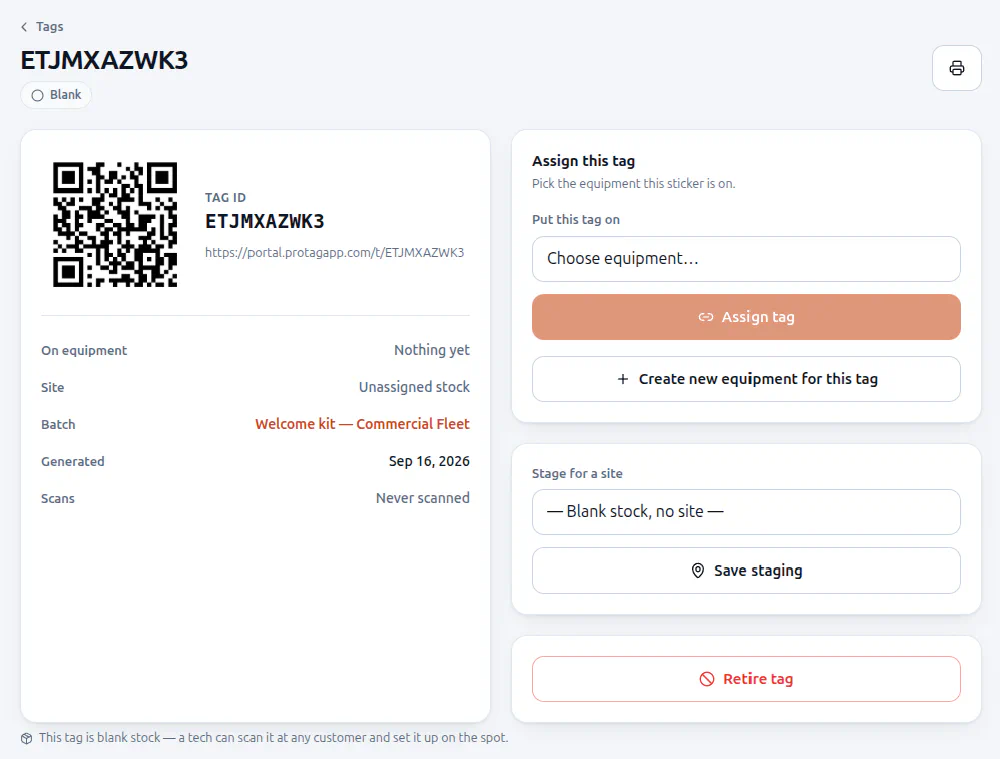
Task: Create new equipment for this tag
Action: point(746,379)
